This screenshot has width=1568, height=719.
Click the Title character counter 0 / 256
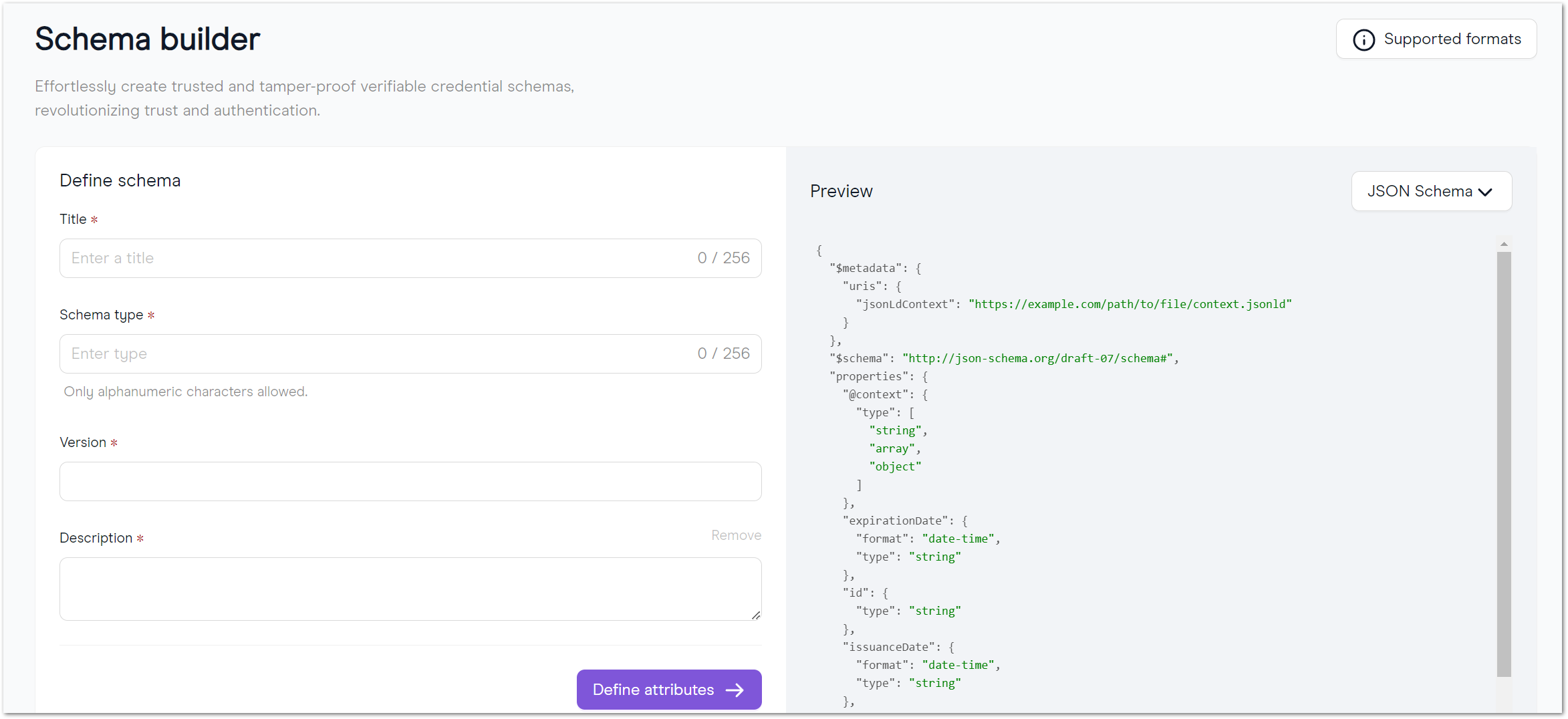pos(723,258)
